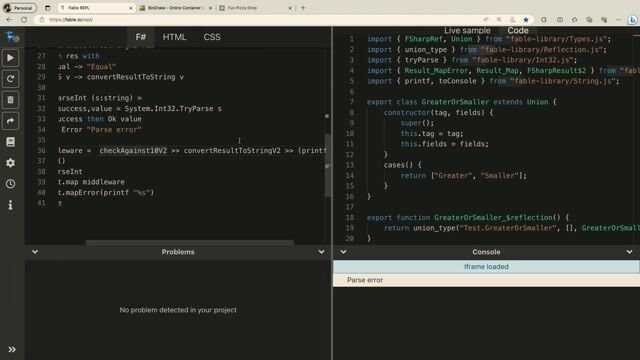This screenshot has height=360, width=640.
Task: Click line 36 checkAgainst10V2 in F# editor
Action: click(133, 151)
